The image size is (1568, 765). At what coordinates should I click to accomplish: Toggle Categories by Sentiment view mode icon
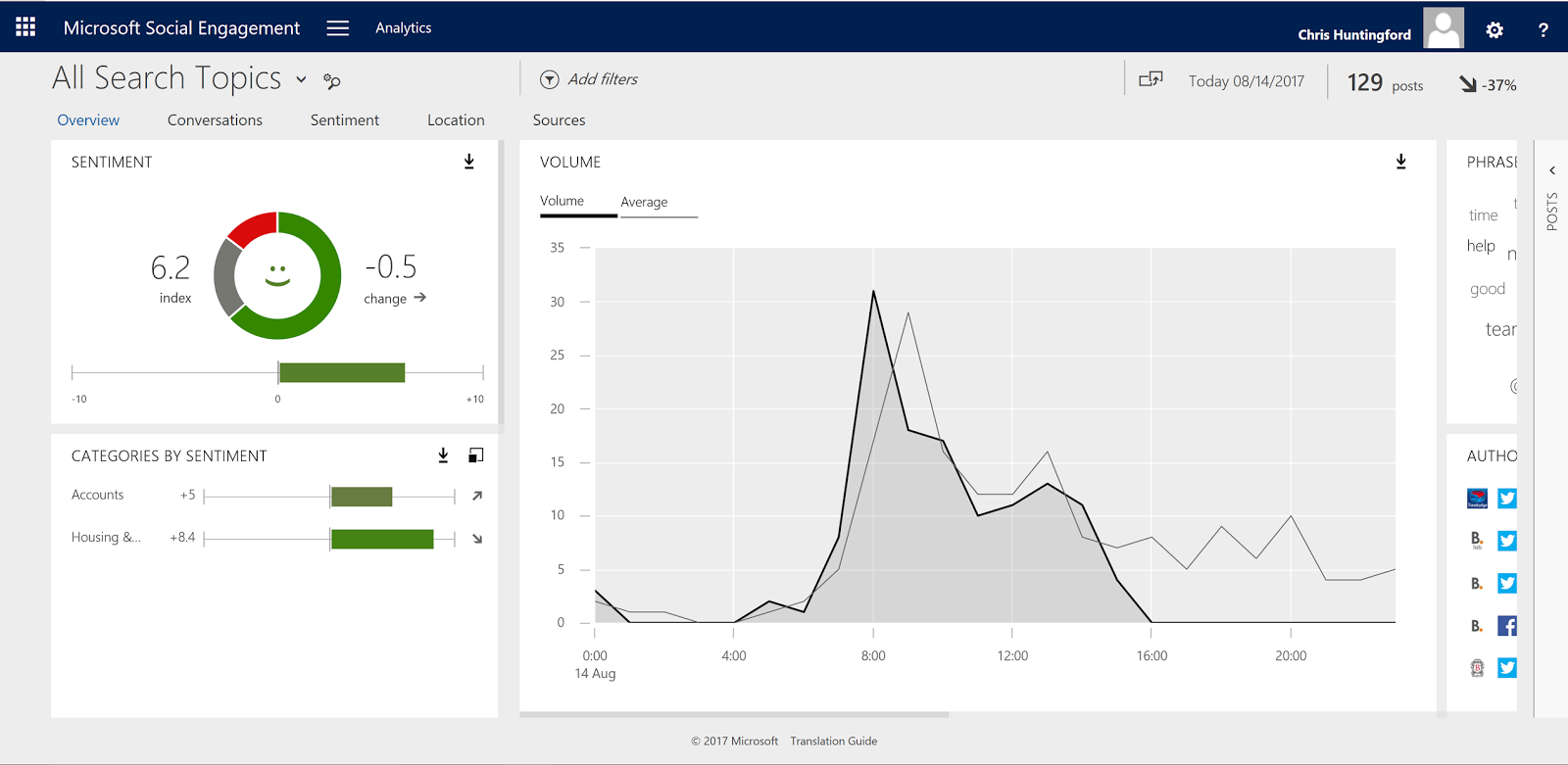pos(476,455)
